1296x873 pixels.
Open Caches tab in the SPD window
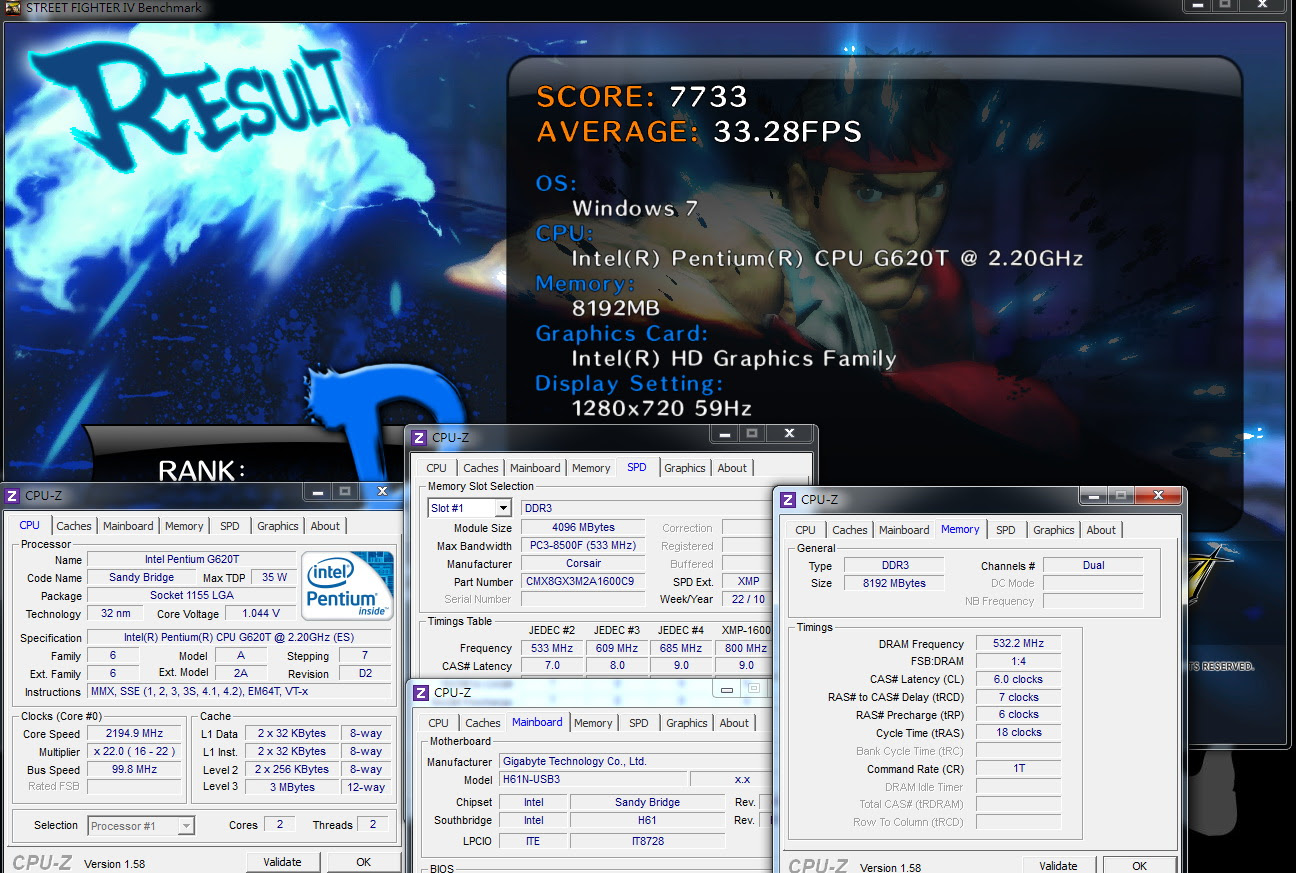[481, 468]
